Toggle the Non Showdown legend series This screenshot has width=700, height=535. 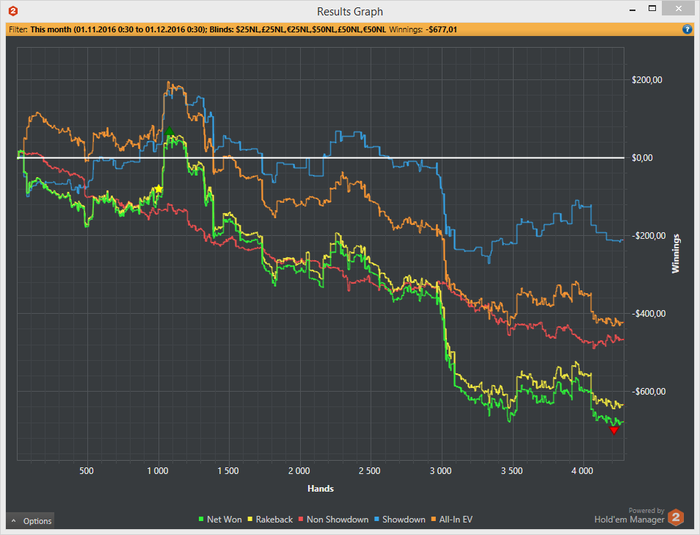(x=333, y=519)
